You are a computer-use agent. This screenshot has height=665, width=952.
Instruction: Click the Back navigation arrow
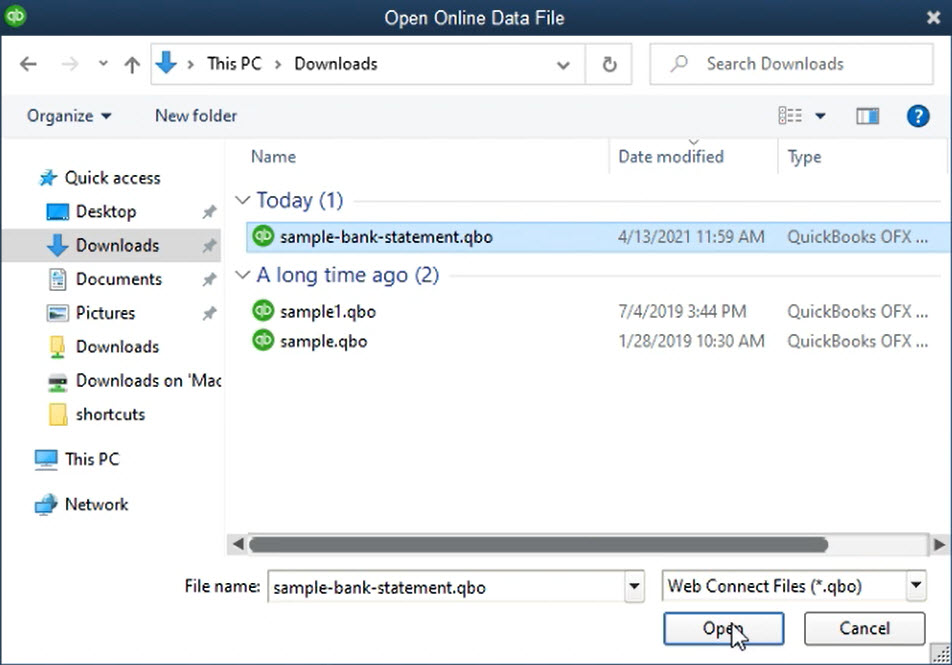(x=28, y=64)
